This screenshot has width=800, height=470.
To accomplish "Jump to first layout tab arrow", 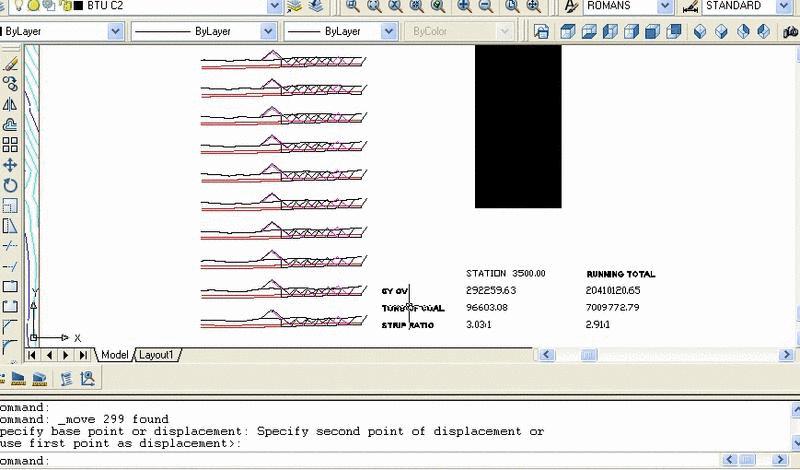I will pos(32,355).
